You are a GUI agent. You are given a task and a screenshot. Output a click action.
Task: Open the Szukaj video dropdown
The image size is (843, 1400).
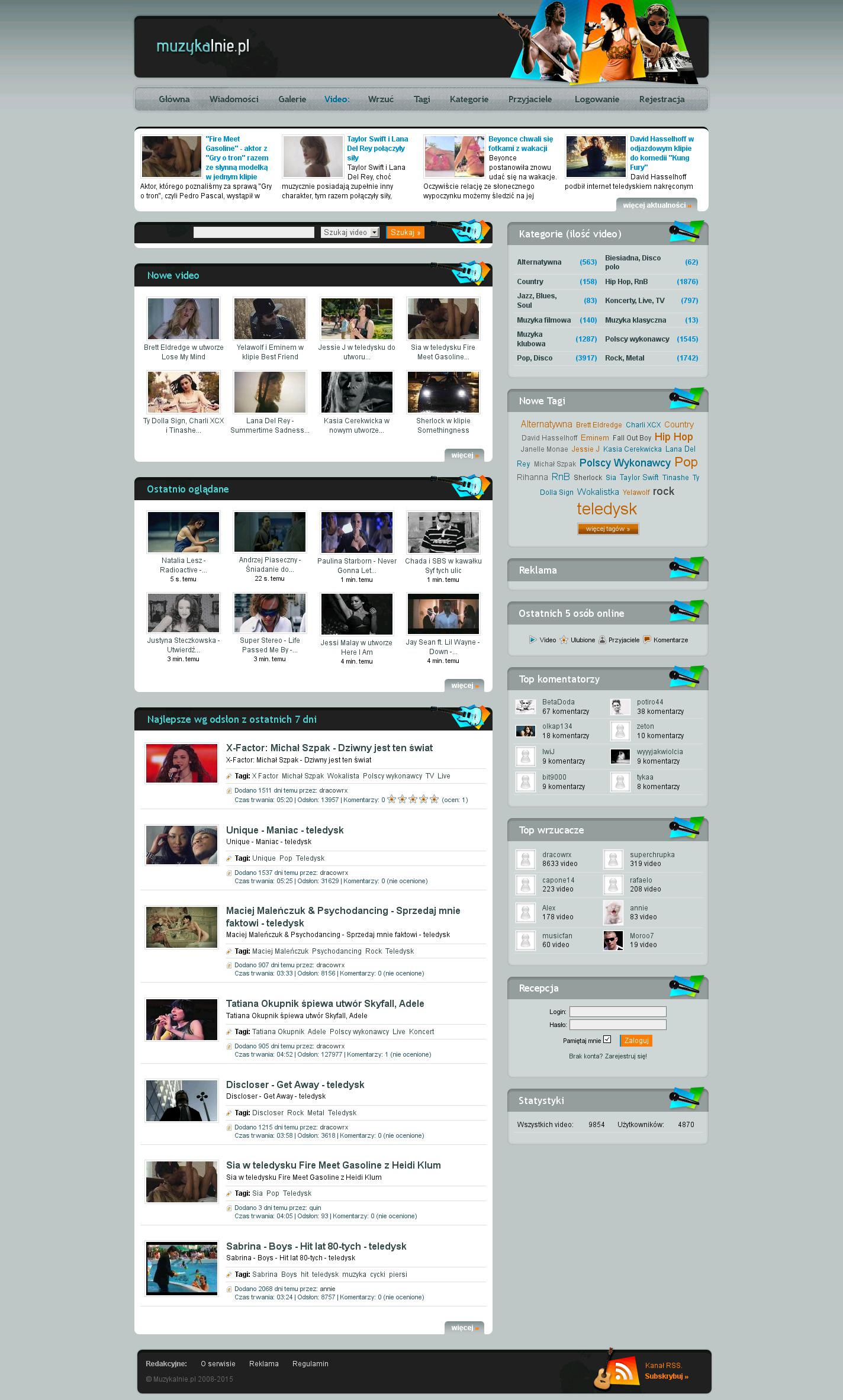(350, 233)
